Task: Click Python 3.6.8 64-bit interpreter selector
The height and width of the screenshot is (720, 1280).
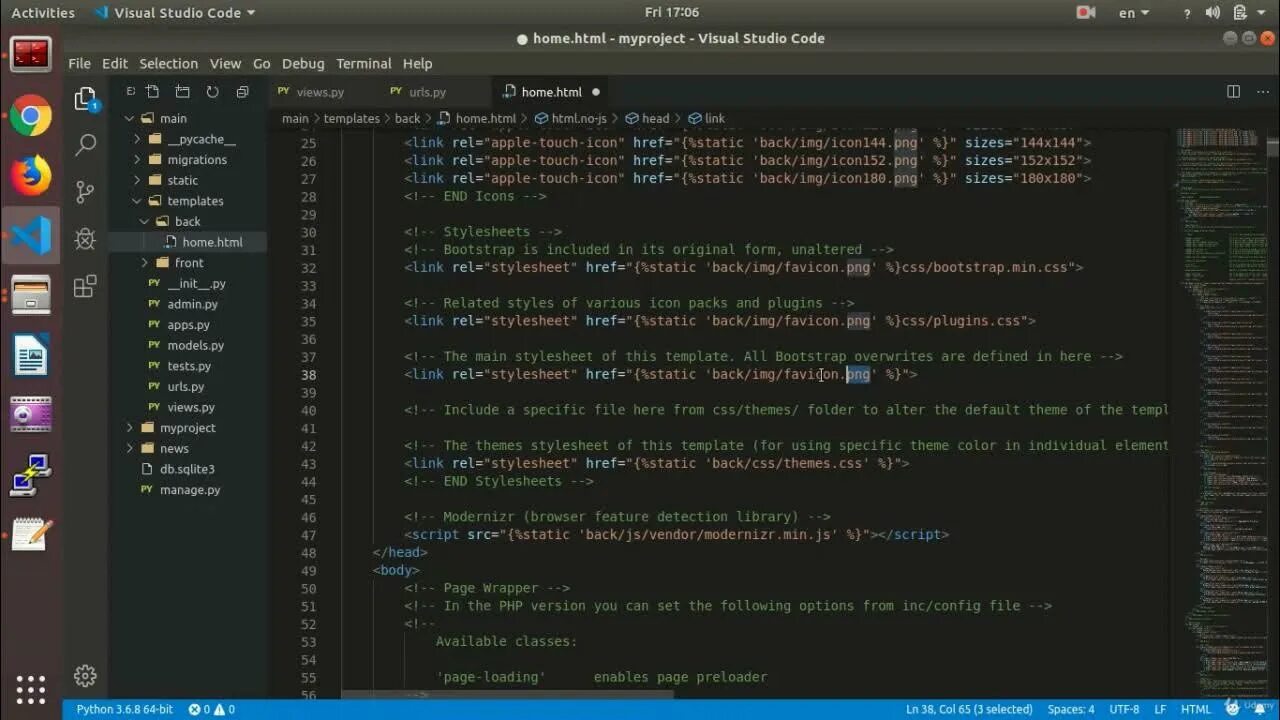Action: pos(124,709)
